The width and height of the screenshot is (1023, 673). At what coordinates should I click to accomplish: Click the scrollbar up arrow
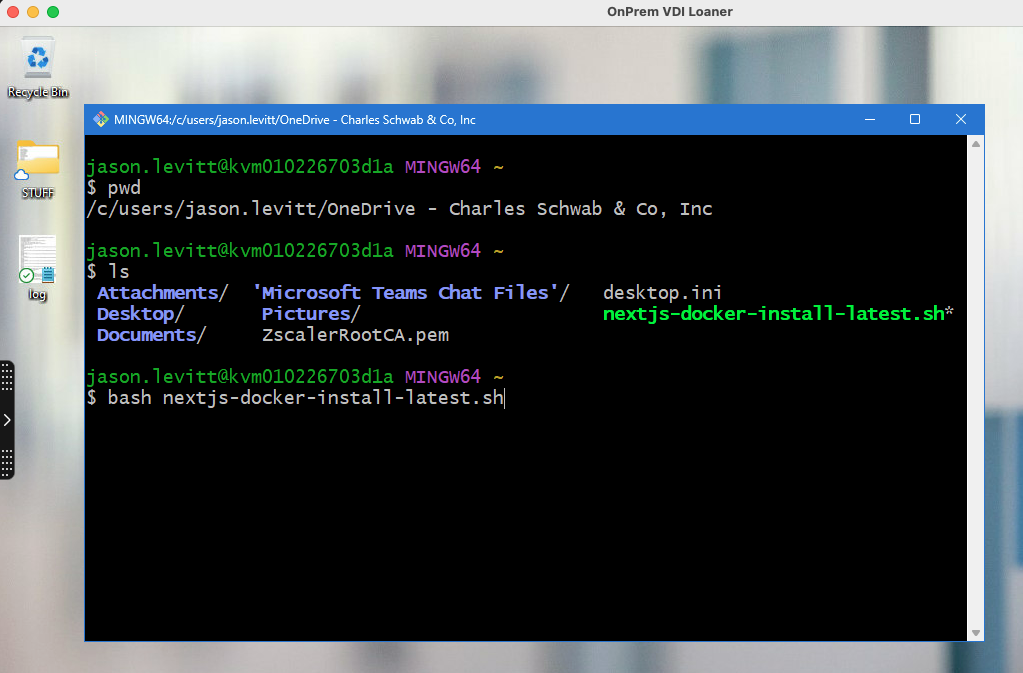click(975, 143)
